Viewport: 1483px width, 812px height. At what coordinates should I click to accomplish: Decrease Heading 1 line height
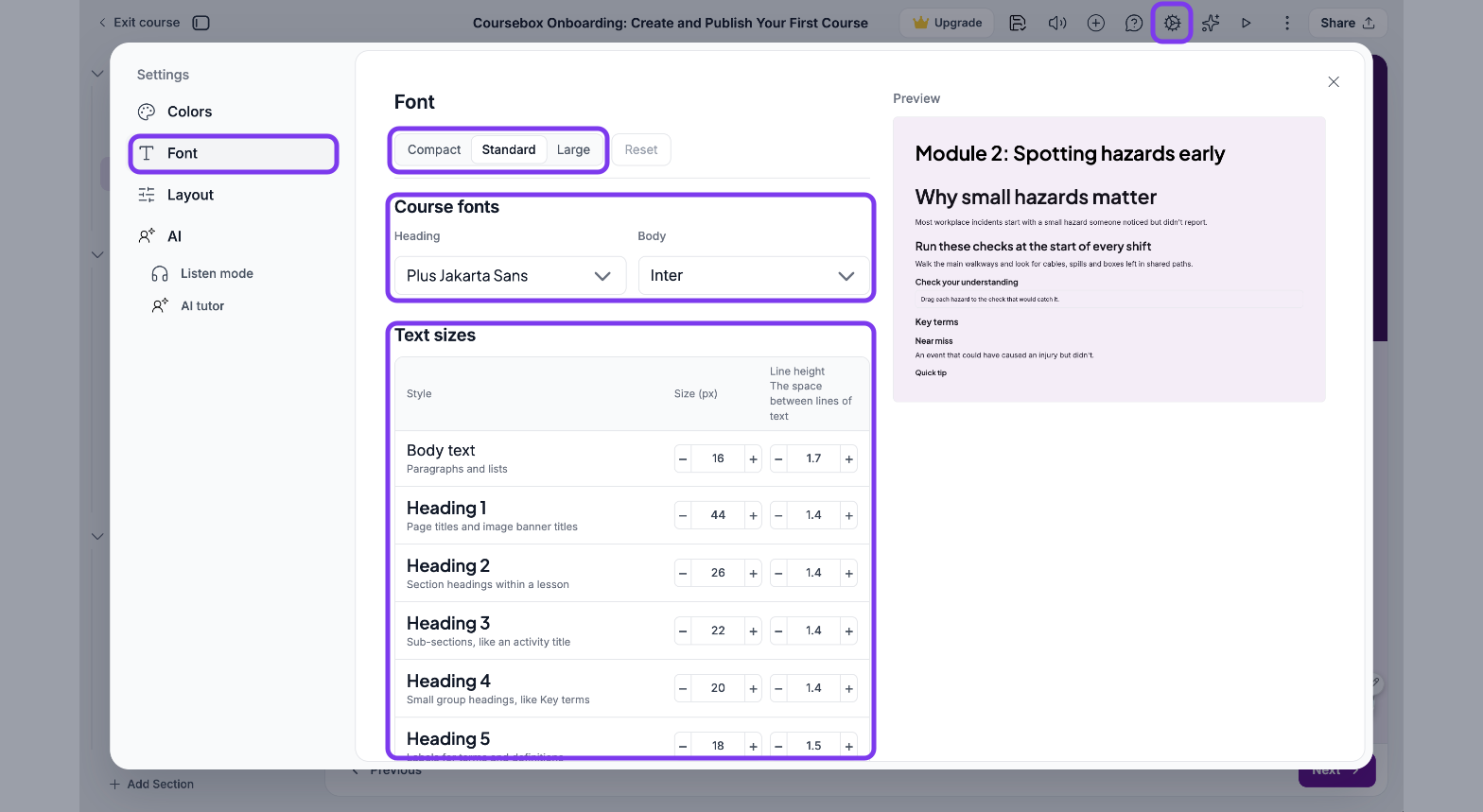click(x=778, y=515)
